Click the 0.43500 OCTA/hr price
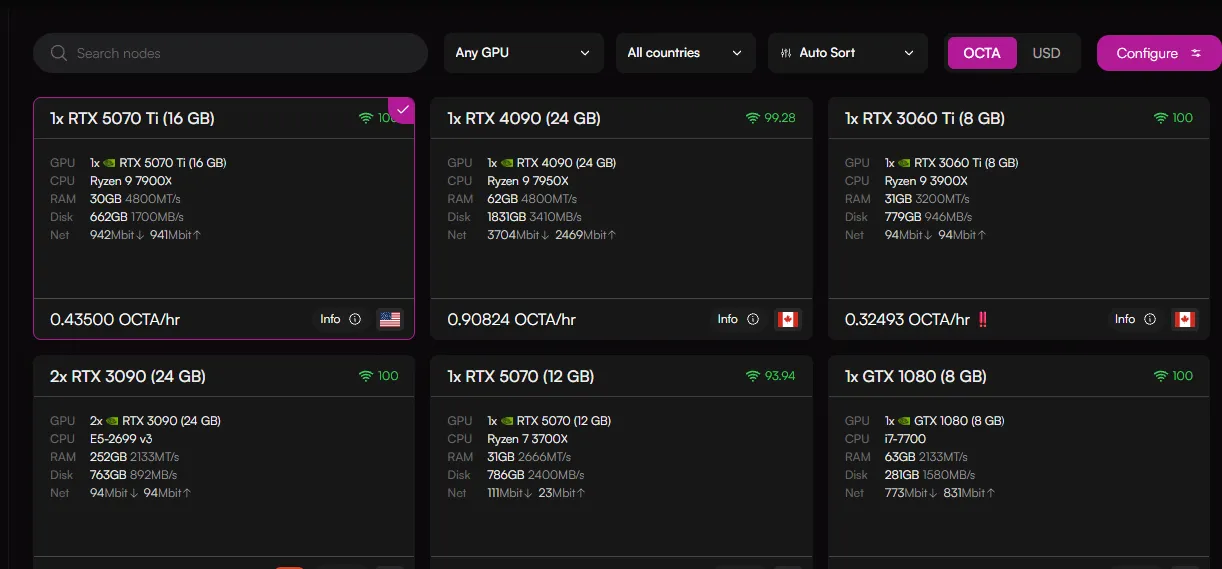The width and height of the screenshot is (1222, 569). click(x=115, y=320)
